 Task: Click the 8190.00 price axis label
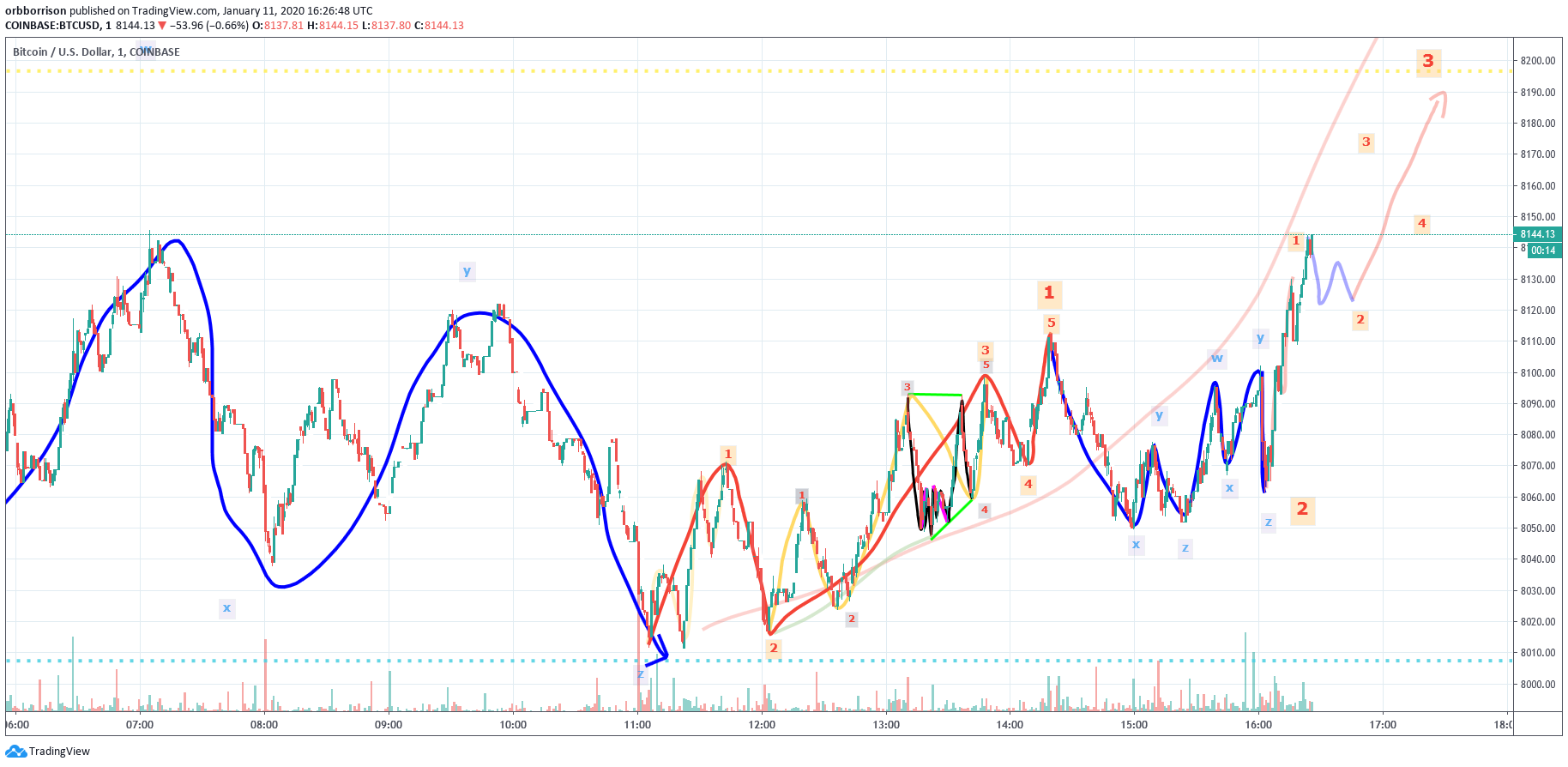click(x=1538, y=93)
